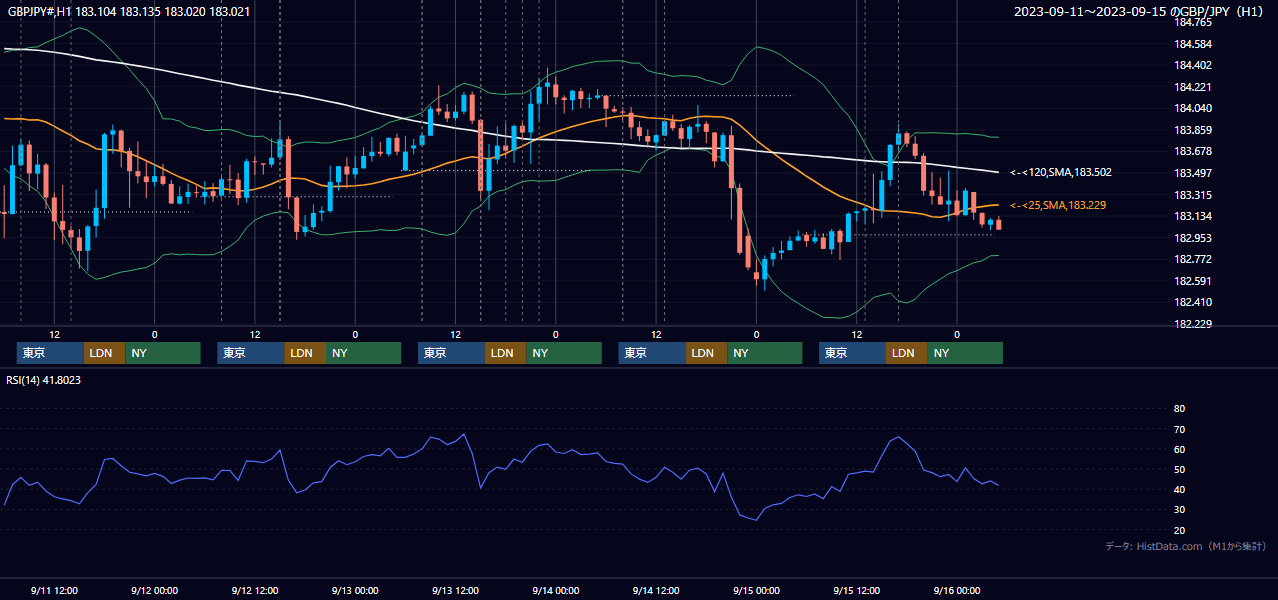The height and width of the screenshot is (600, 1278).
Task: Click the 9/12 00:00 time axis label
Action: pos(154,590)
